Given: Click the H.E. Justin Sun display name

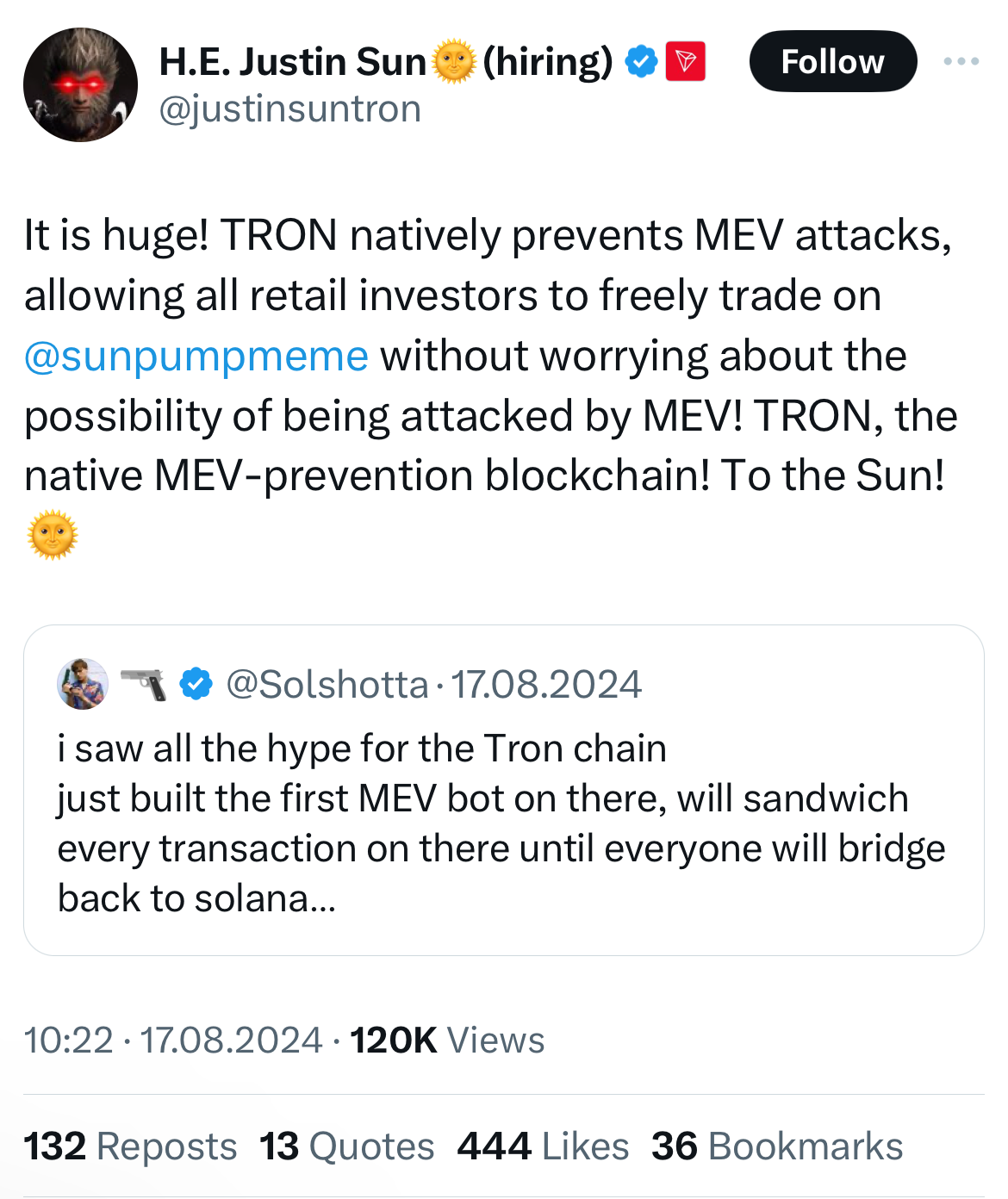Looking at the screenshot, I should tap(292, 62).
